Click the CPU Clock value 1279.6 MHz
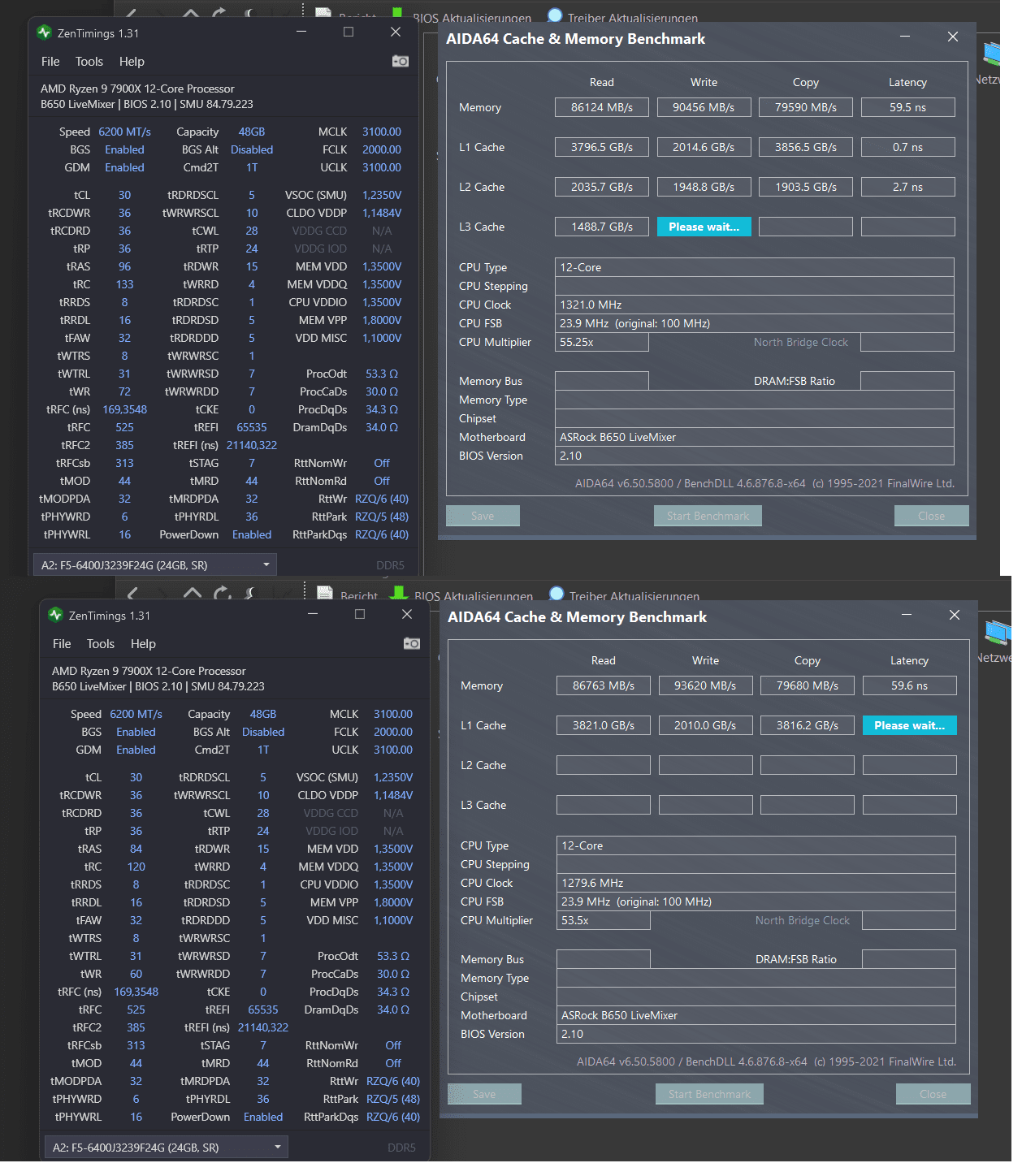Viewport: 1022px width, 1176px height. 756,883
